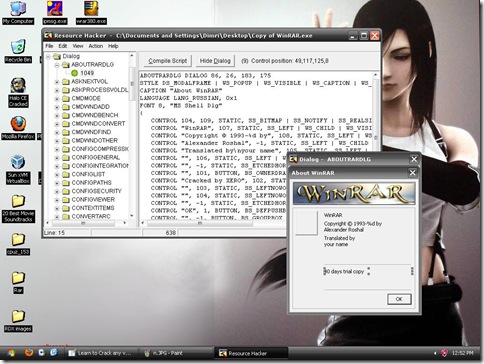The height and width of the screenshot is (364, 484).
Task: Click the Resource Hacker title bar icon
Action: (49, 35)
